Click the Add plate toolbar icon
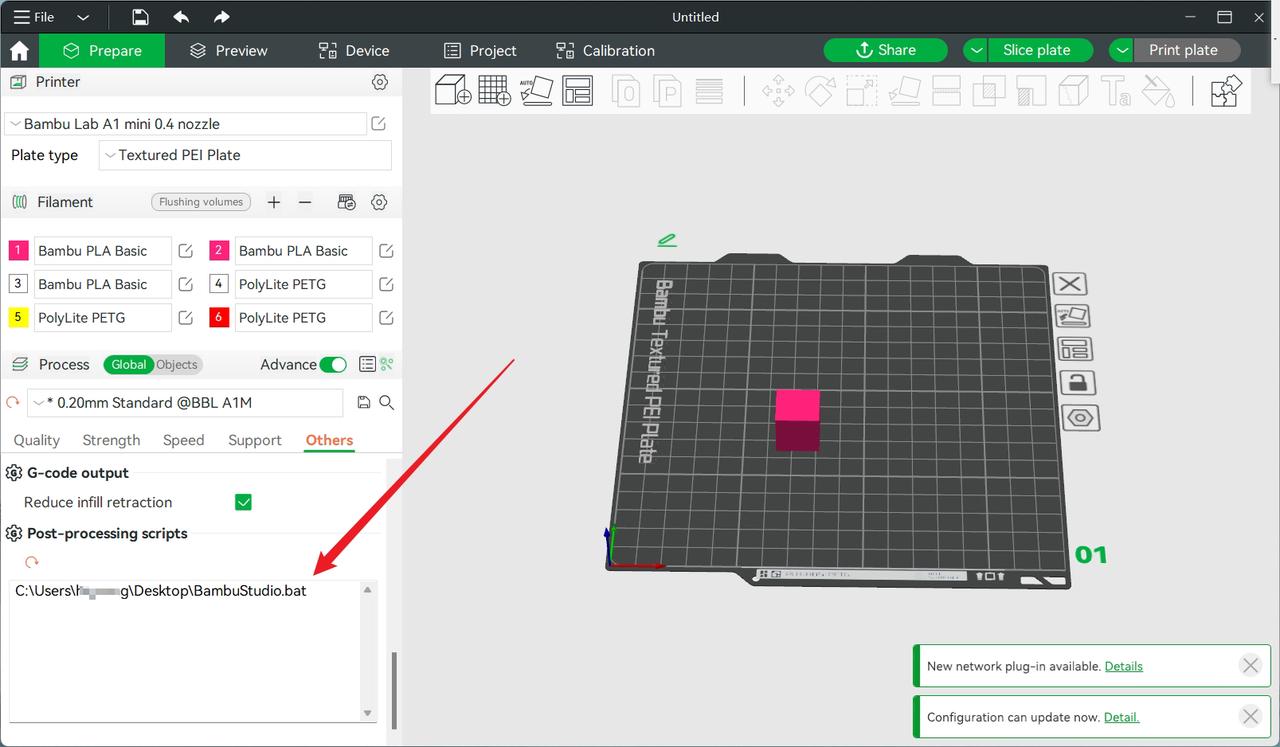Screen dimensions: 1280x747 494,90
